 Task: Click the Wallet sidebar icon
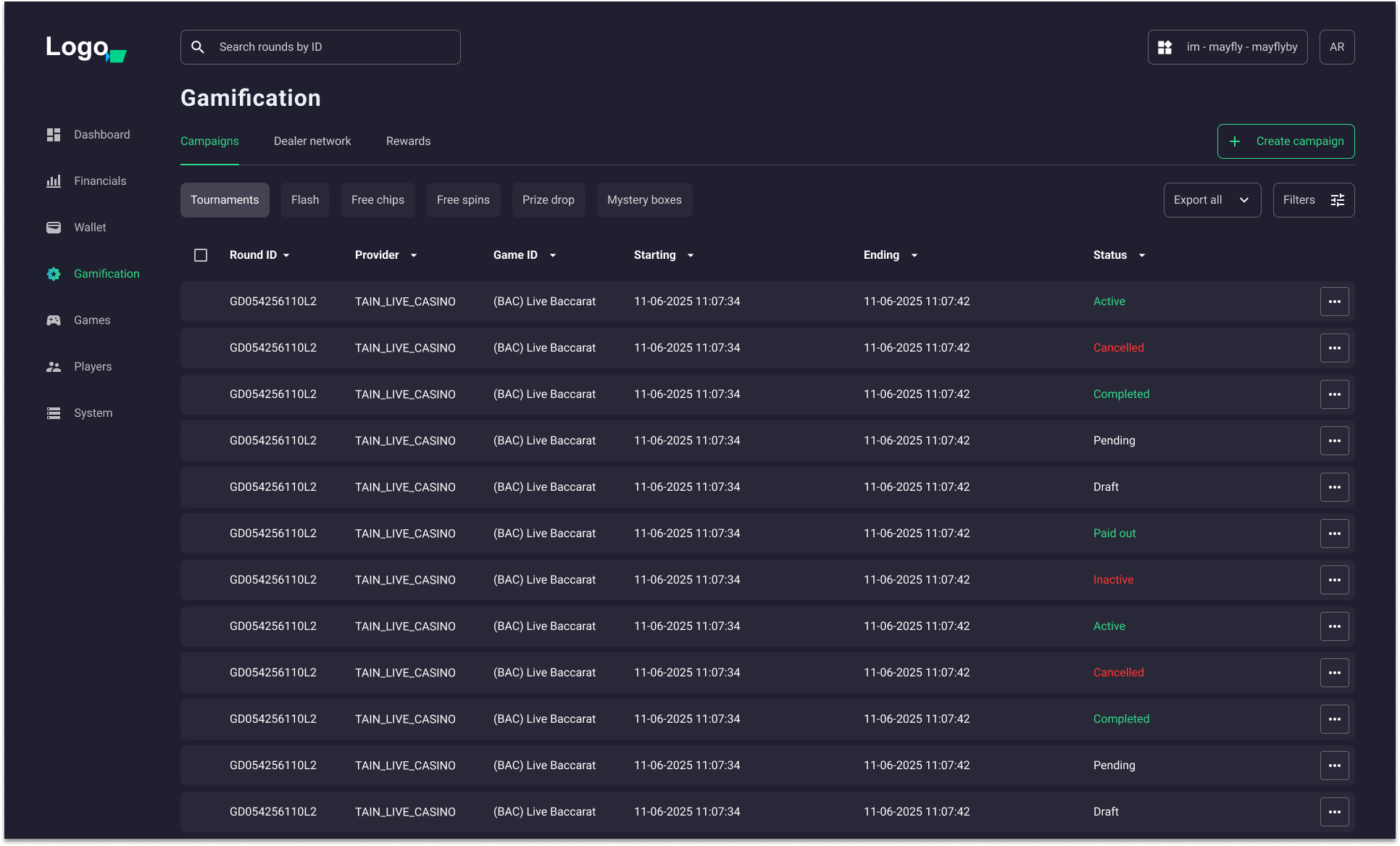(x=53, y=227)
